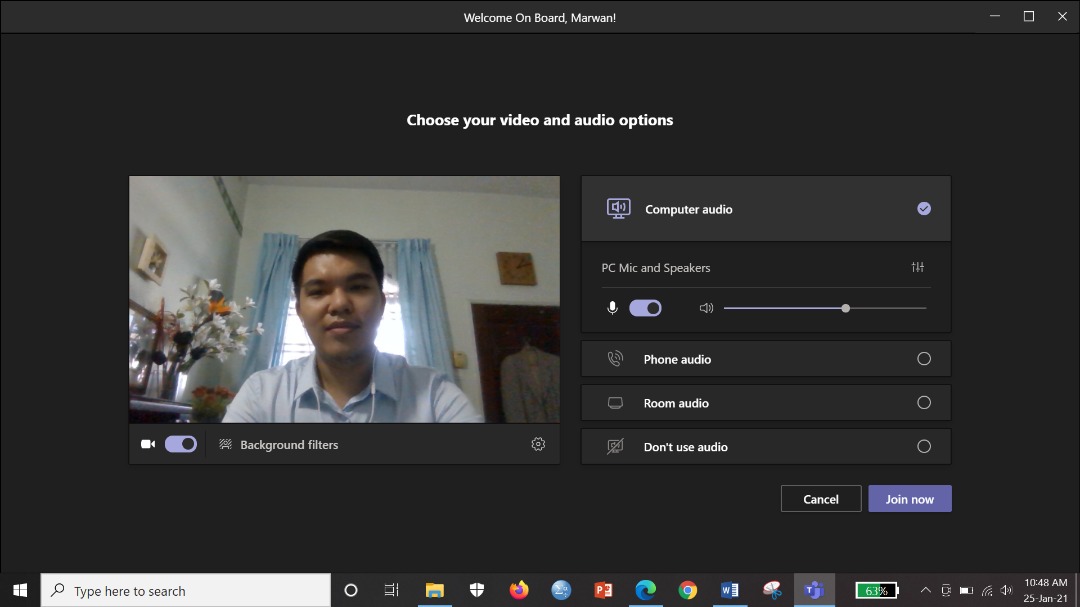This screenshot has width=1080, height=607.
Task: Launch Firefox from the taskbar
Action: pos(519,590)
